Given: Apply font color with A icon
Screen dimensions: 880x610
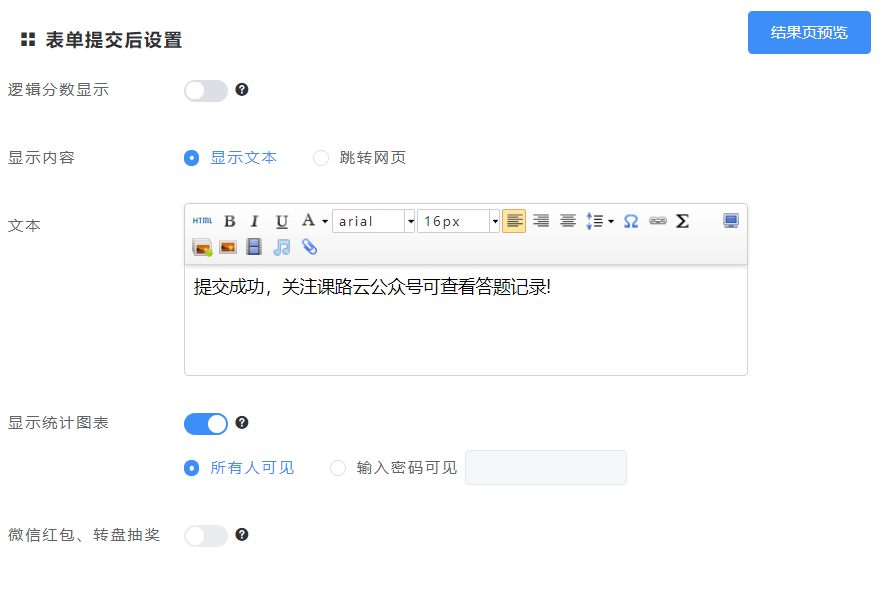Looking at the screenshot, I should point(308,221).
